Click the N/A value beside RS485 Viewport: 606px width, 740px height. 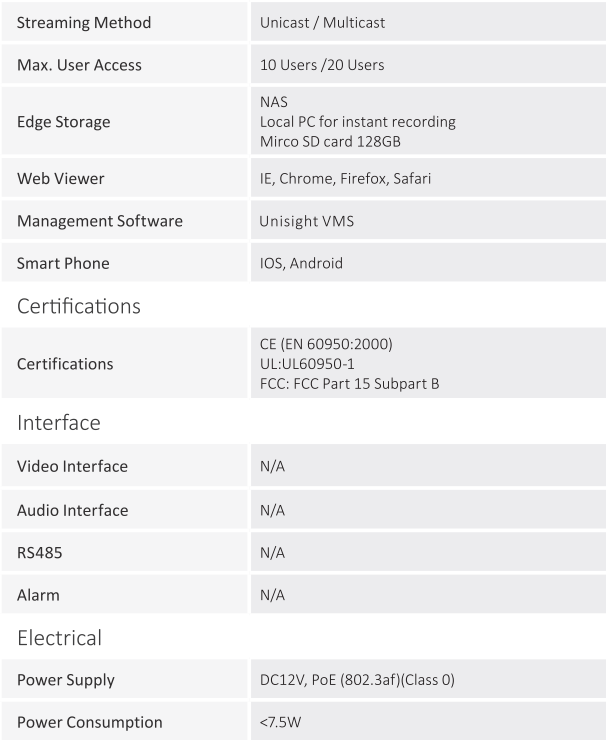[x=272, y=553]
